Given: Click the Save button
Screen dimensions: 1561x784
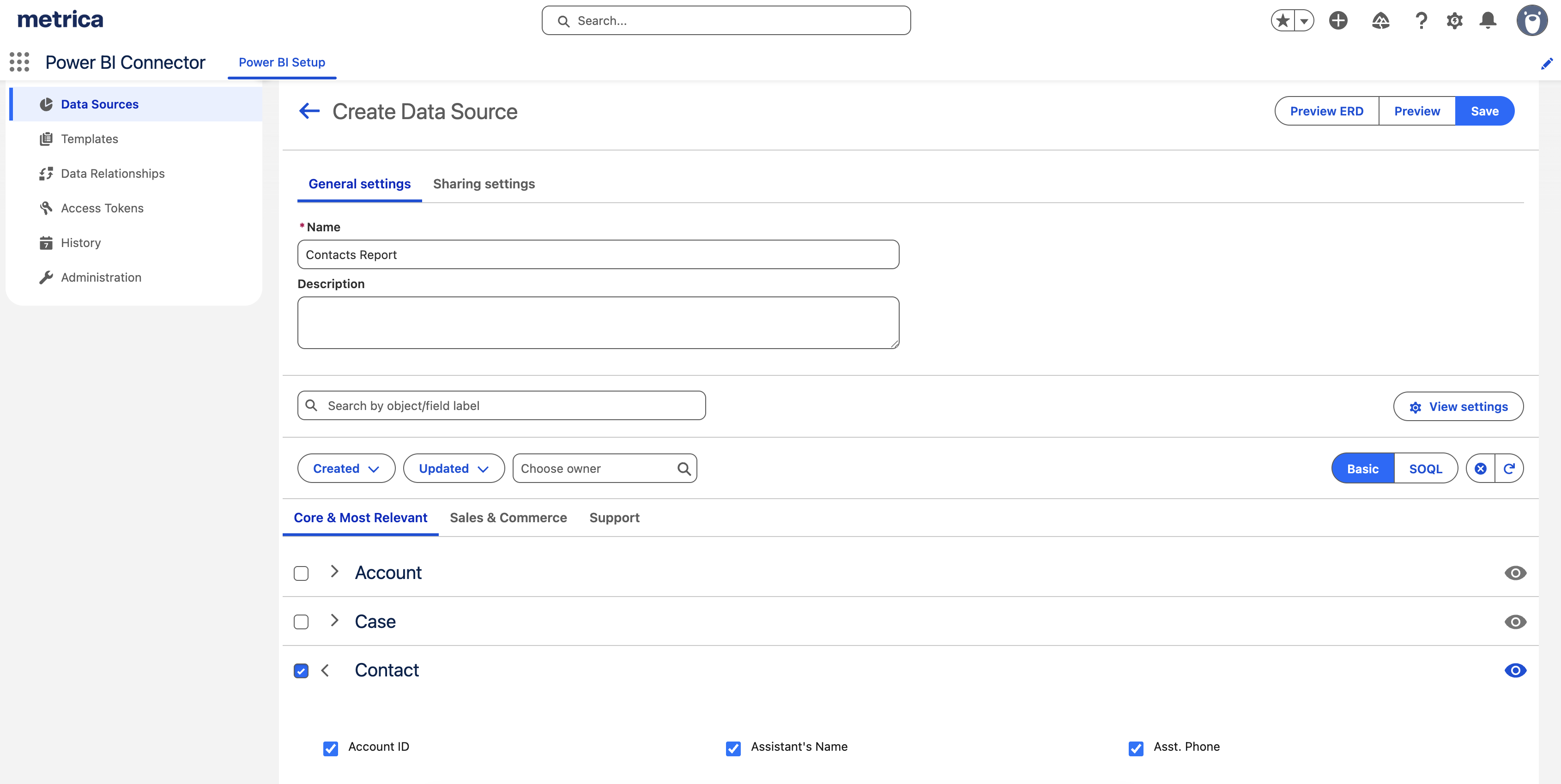Looking at the screenshot, I should (x=1484, y=111).
